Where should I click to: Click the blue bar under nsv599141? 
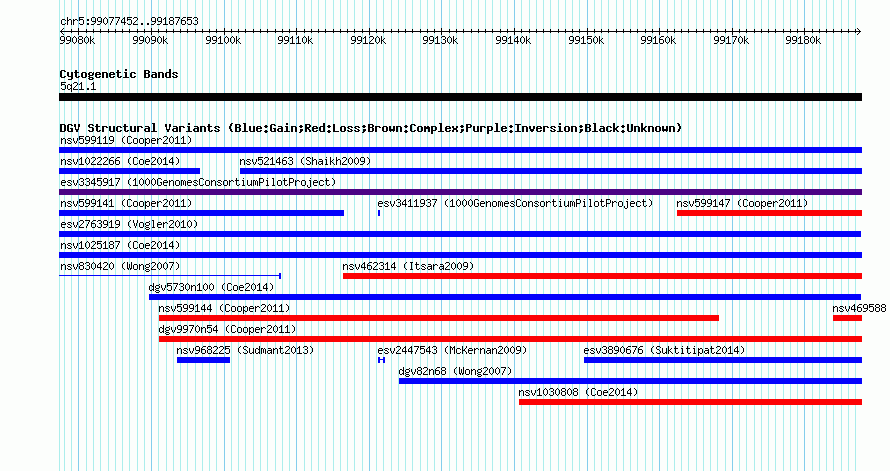[201, 213]
